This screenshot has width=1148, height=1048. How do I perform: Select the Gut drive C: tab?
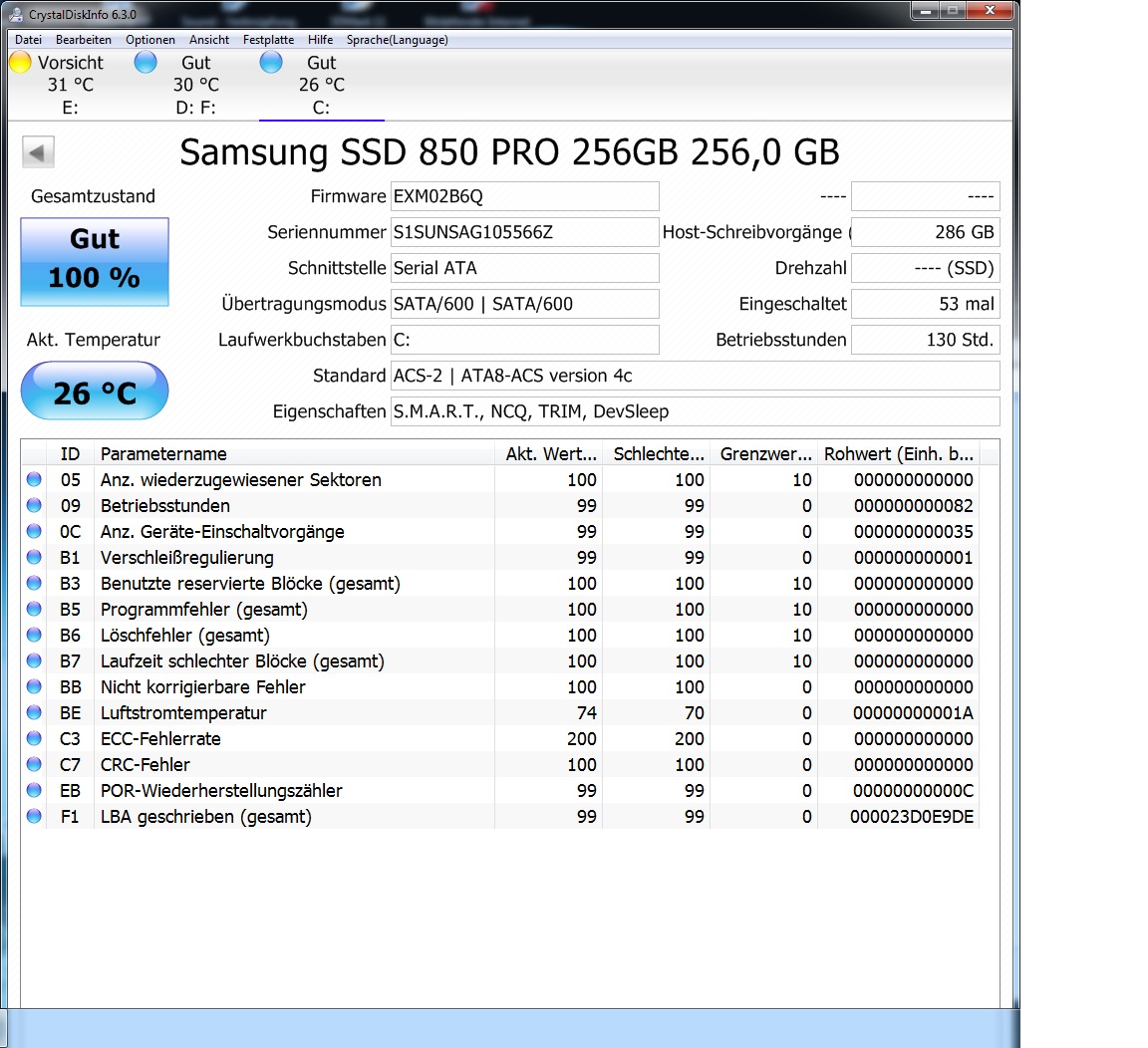322,84
